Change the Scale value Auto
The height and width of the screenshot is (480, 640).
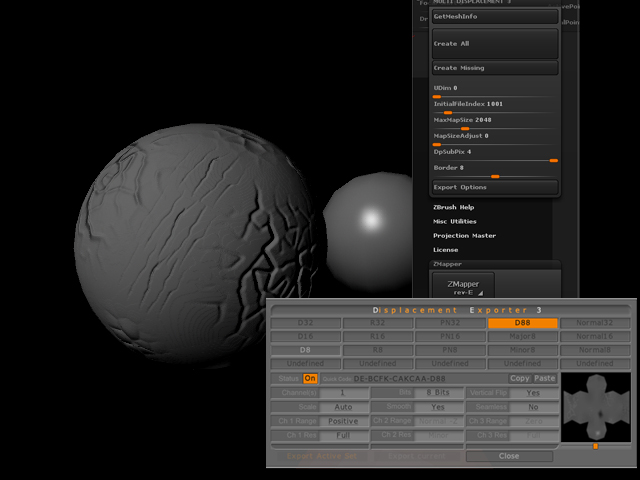click(343, 407)
